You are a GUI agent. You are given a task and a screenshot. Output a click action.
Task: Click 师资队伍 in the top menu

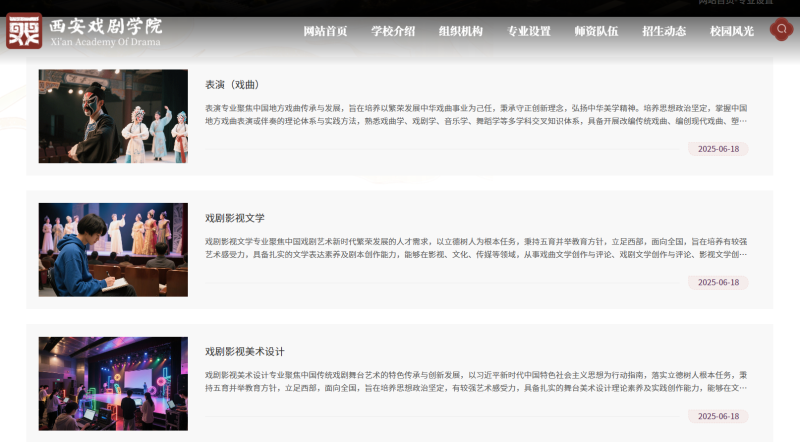tap(596, 31)
